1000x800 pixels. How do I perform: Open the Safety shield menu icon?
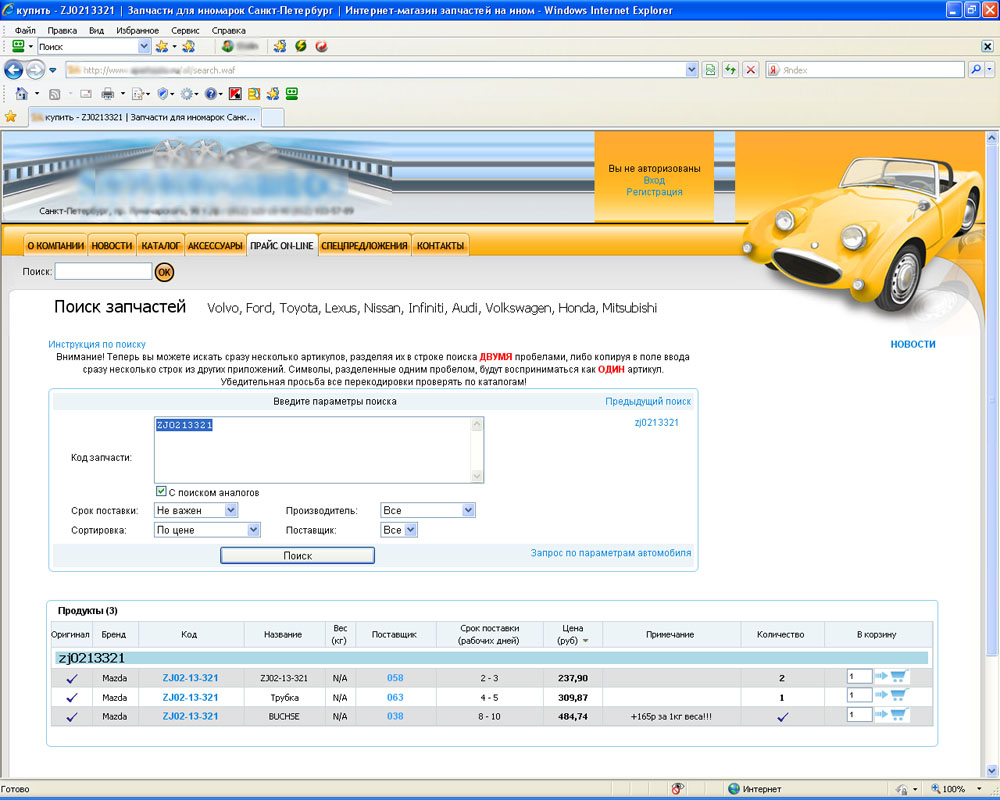(x=163, y=94)
